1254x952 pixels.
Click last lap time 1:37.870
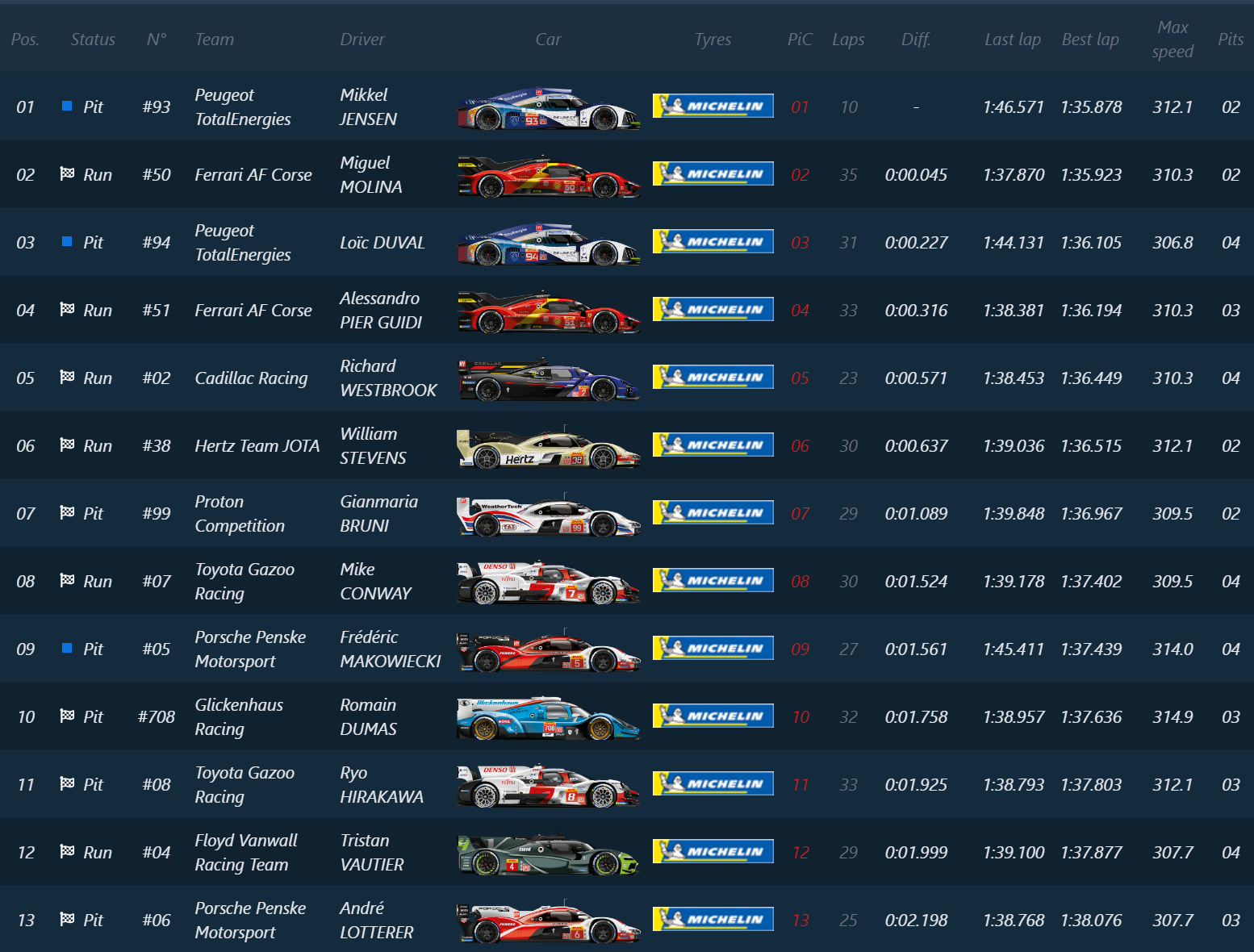click(x=1014, y=174)
